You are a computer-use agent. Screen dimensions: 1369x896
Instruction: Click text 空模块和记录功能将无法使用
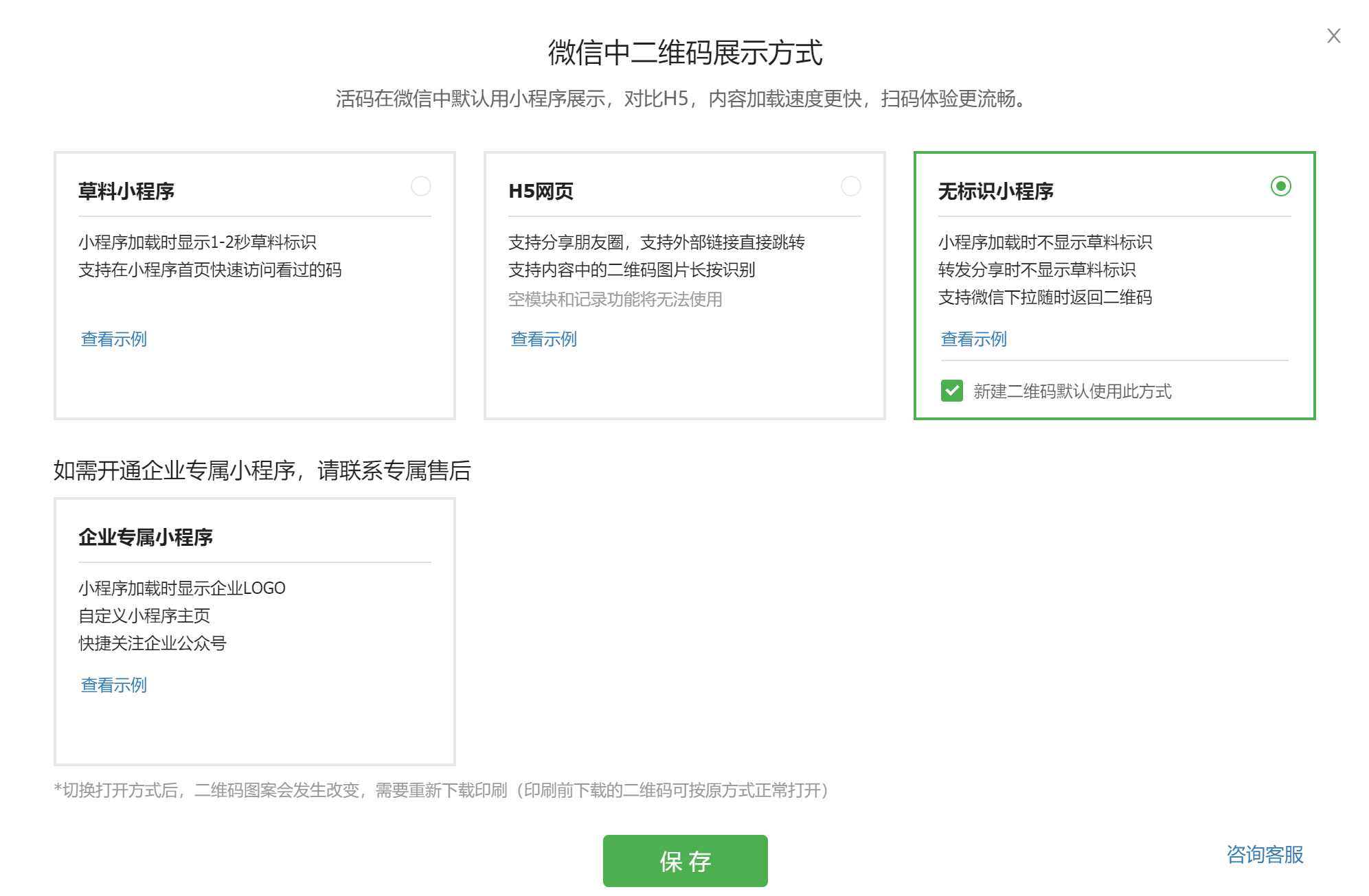pos(615,299)
